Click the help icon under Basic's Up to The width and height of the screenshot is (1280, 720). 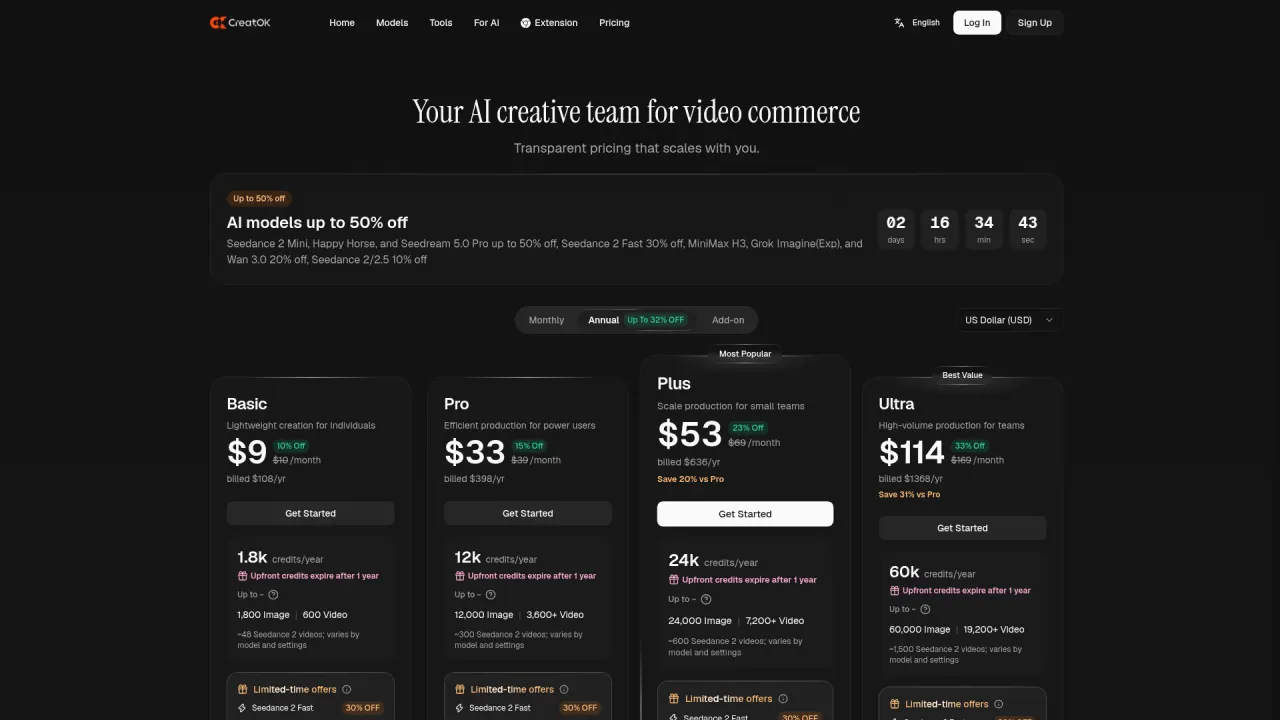[273, 595]
